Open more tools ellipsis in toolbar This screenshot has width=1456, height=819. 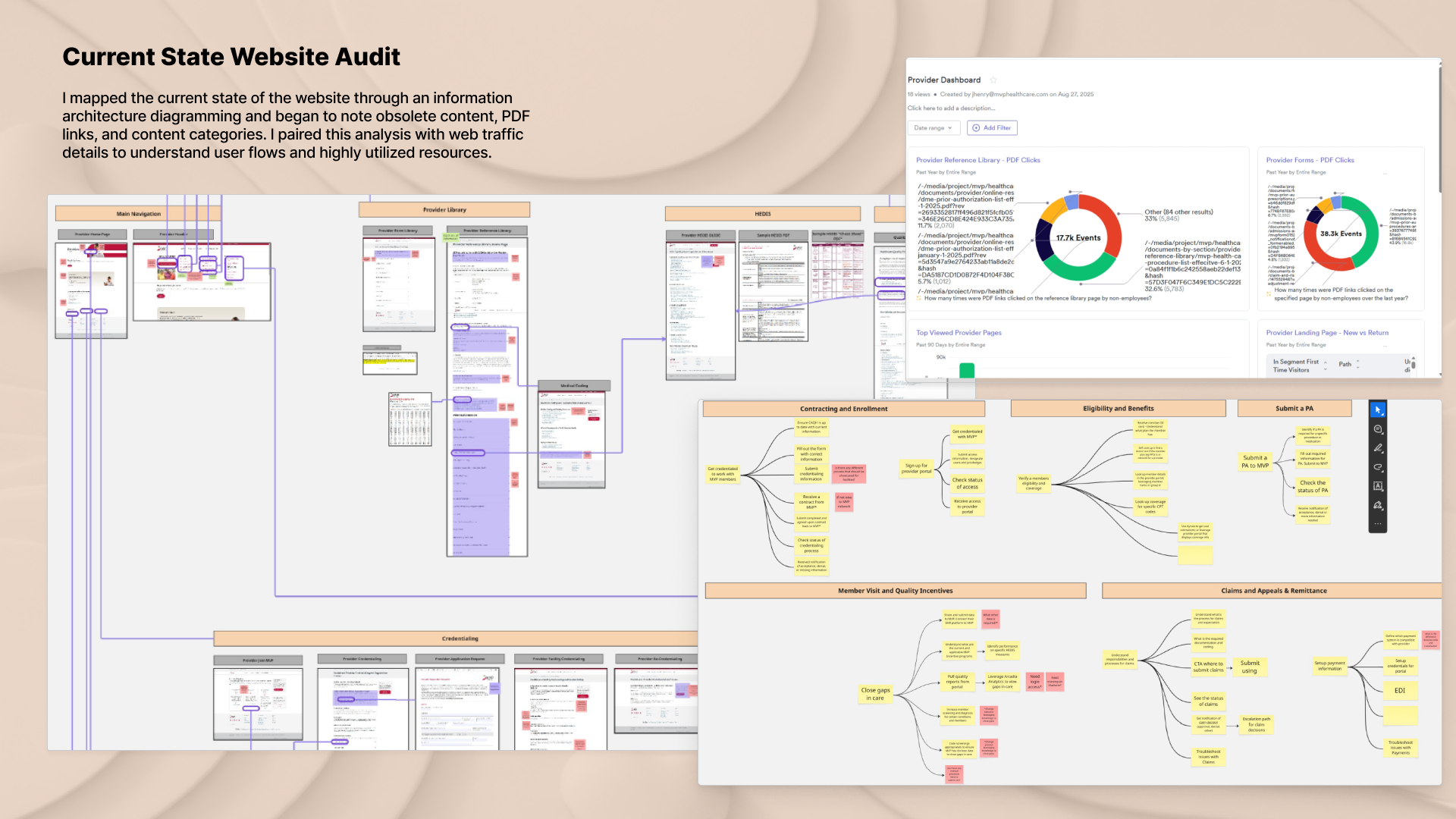pos(1378,523)
